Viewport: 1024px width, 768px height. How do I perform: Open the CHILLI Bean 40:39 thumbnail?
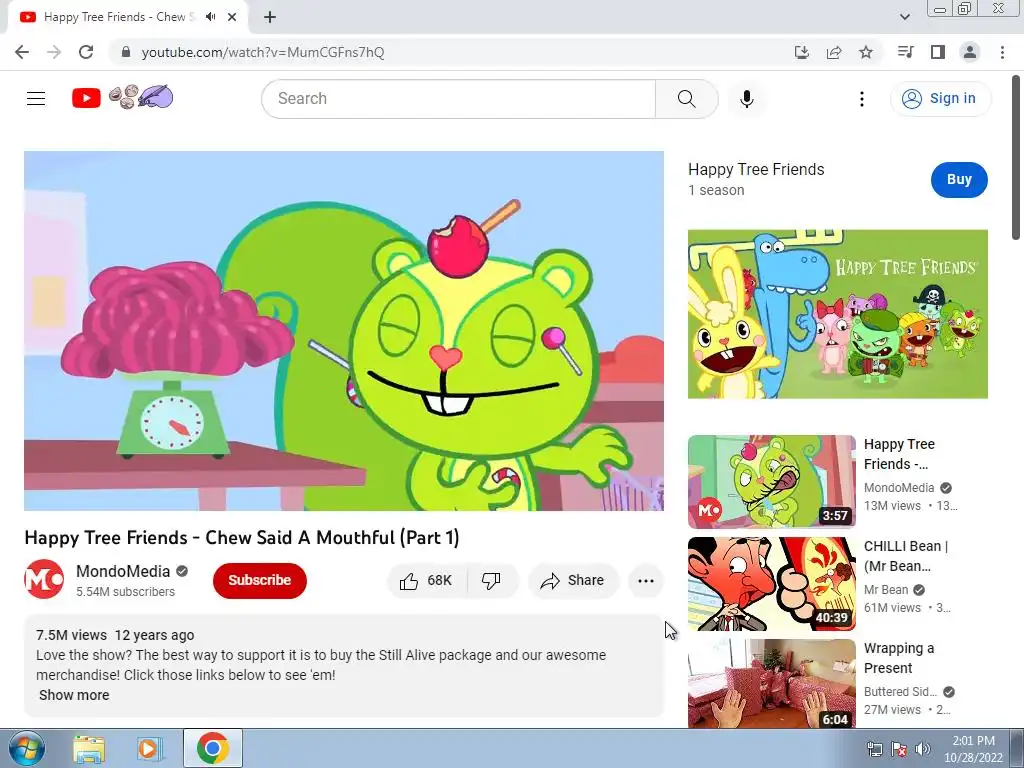tap(771, 584)
